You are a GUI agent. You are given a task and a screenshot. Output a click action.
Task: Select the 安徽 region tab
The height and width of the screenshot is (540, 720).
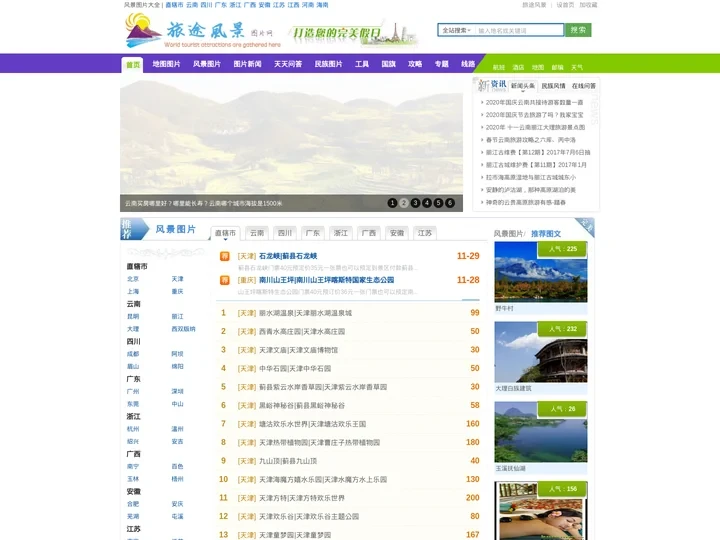[397, 233]
